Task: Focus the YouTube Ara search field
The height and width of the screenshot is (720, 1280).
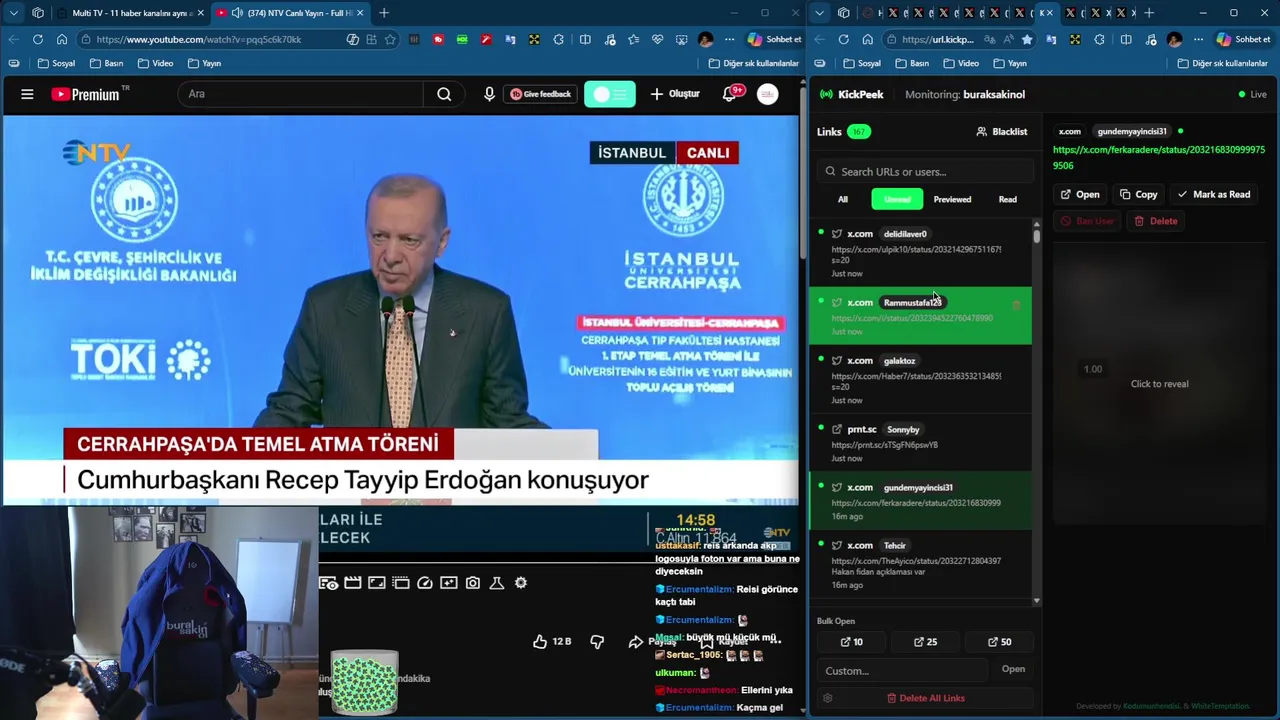Action: coord(300,94)
